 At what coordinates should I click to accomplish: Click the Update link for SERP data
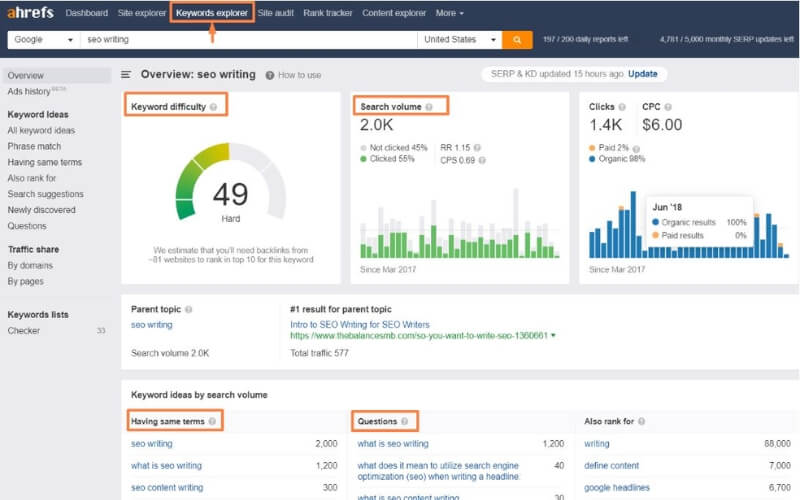point(643,74)
